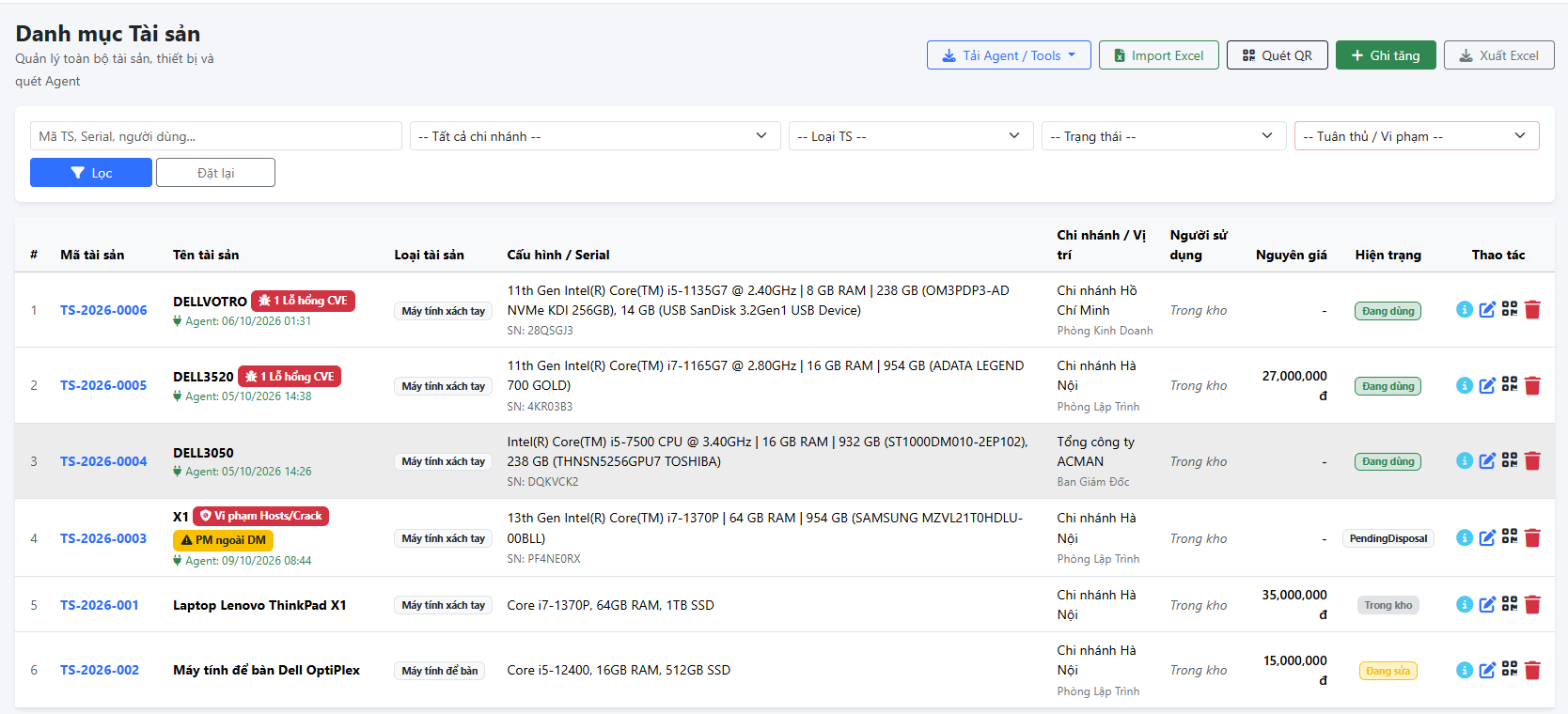Image resolution: width=1568 pixels, height=714 pixels.
Task: Show QR code icon for TS-2026-002
Action: [1510, 670]
